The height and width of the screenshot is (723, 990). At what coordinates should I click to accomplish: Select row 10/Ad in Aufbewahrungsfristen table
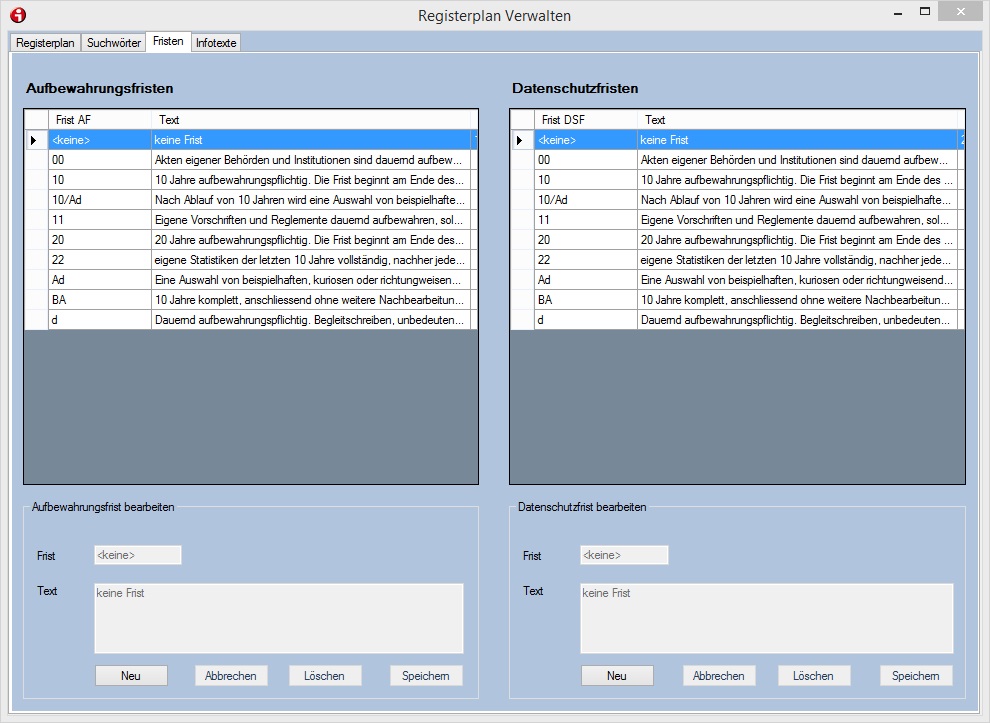[100, 200]
